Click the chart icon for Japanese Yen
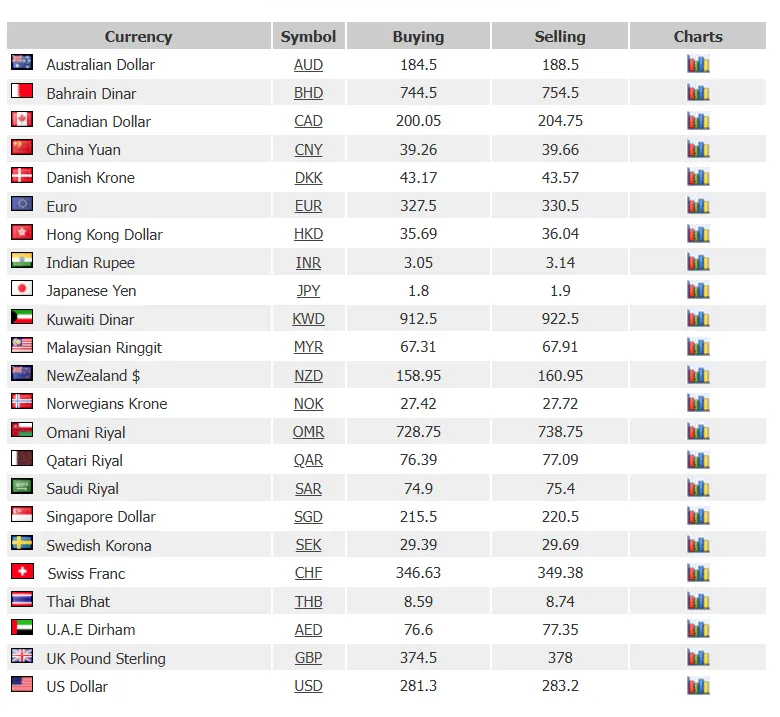Screen dimensions: 780x717 [x=698, y=290]
